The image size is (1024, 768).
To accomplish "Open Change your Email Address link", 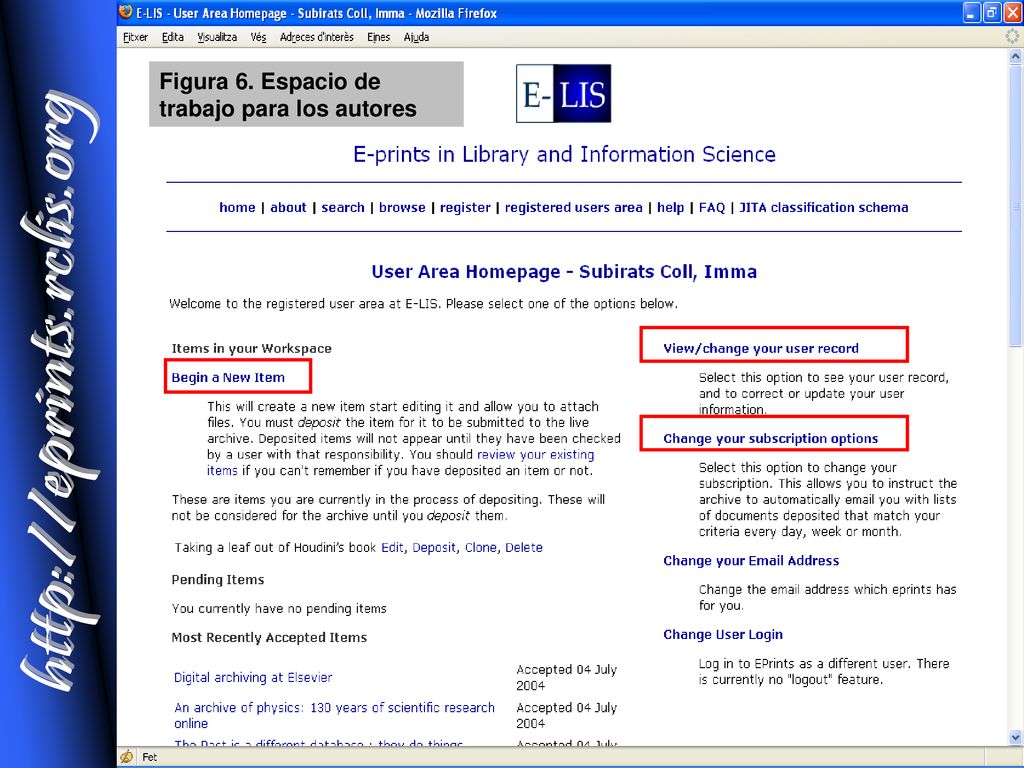I will pyautogui.click(x=751, y=560).
